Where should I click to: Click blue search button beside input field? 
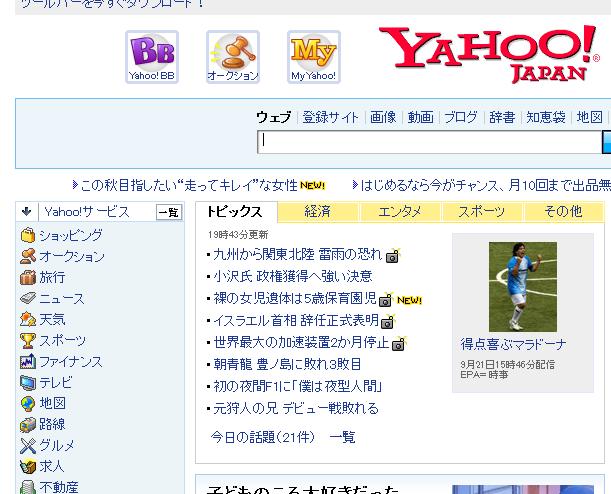coord(607,142)
